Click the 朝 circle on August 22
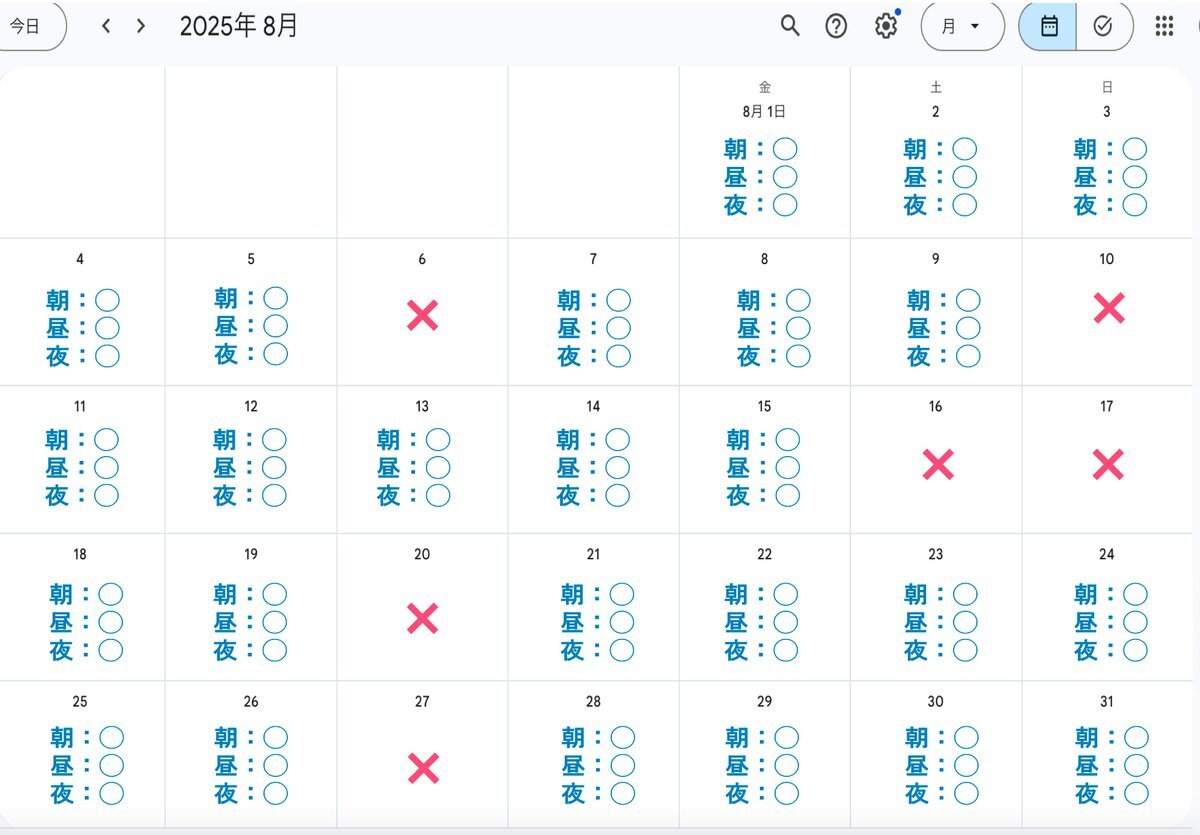This screenshot has height=835, width=1200. point(786,594)
